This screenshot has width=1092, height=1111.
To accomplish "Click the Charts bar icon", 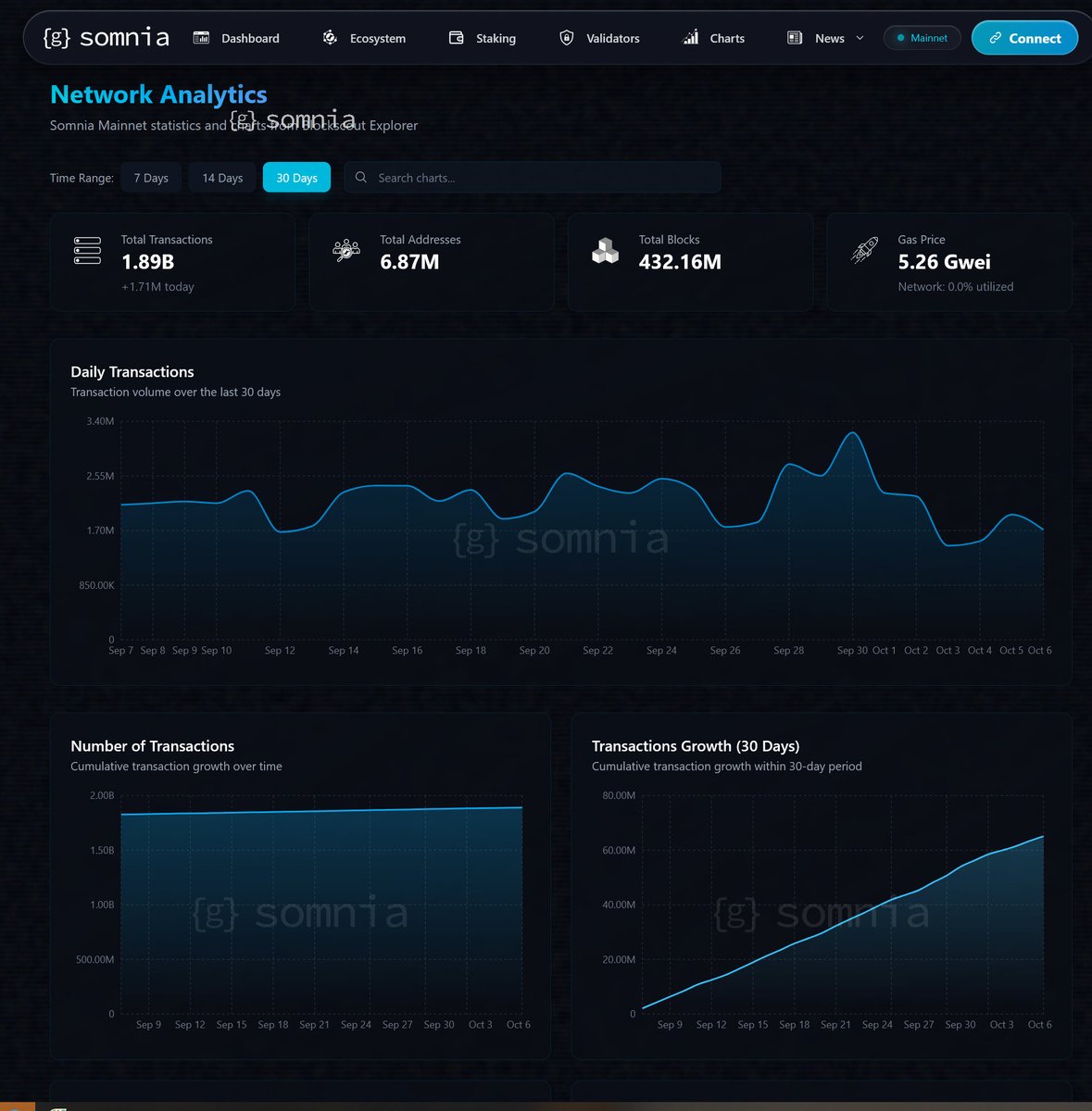I will tap(691, 38).
